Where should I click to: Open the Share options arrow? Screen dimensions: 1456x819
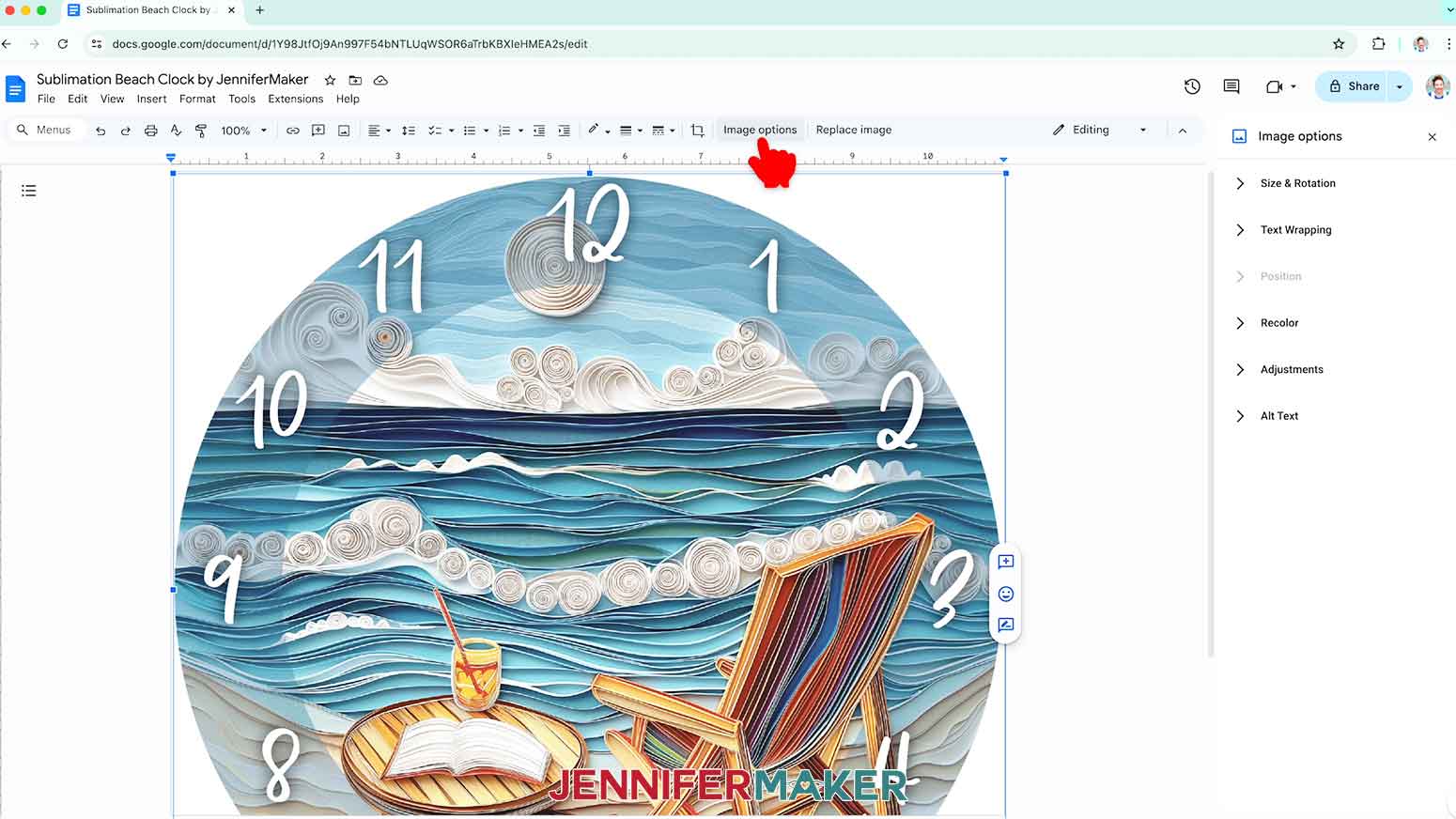coord(1400,86)
